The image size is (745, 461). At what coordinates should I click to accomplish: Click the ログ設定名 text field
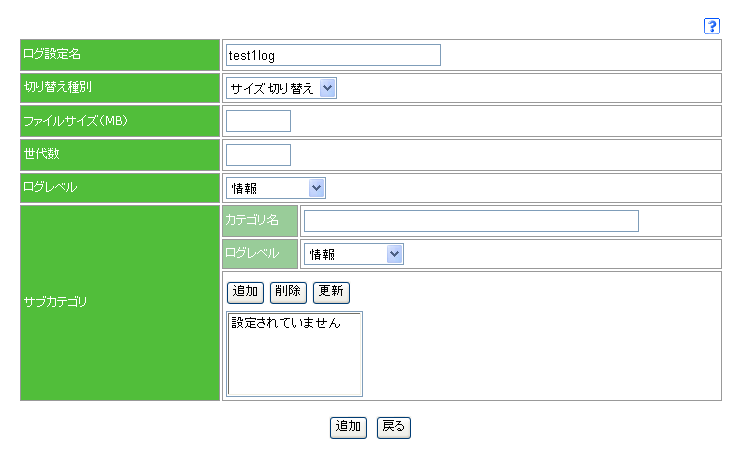[x=333, y=55]
